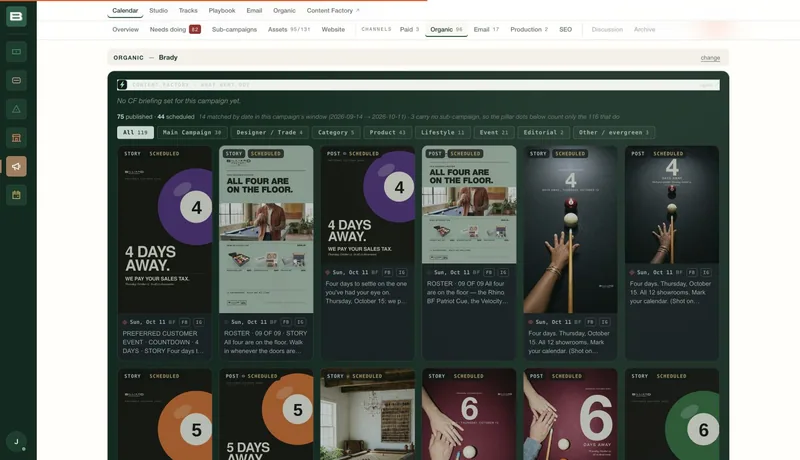Click the Content Factory input bar

click(418, 85)
